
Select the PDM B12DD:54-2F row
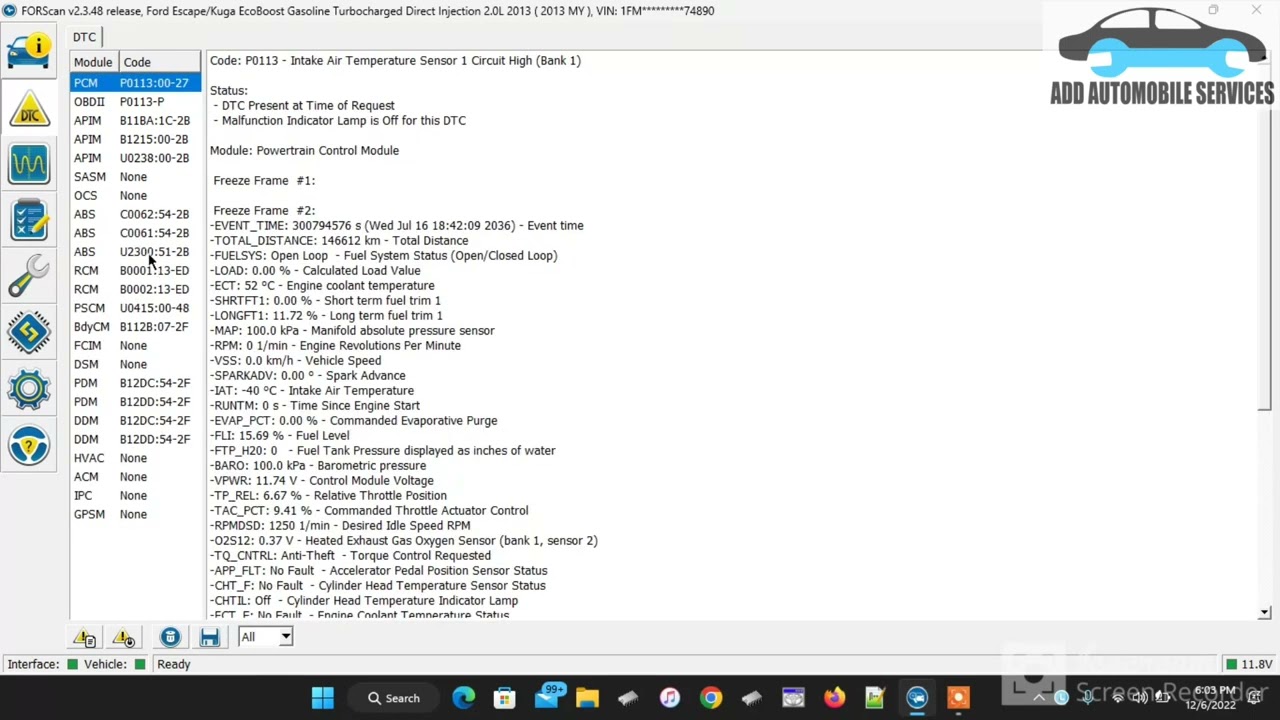click(x=135, y=402)
